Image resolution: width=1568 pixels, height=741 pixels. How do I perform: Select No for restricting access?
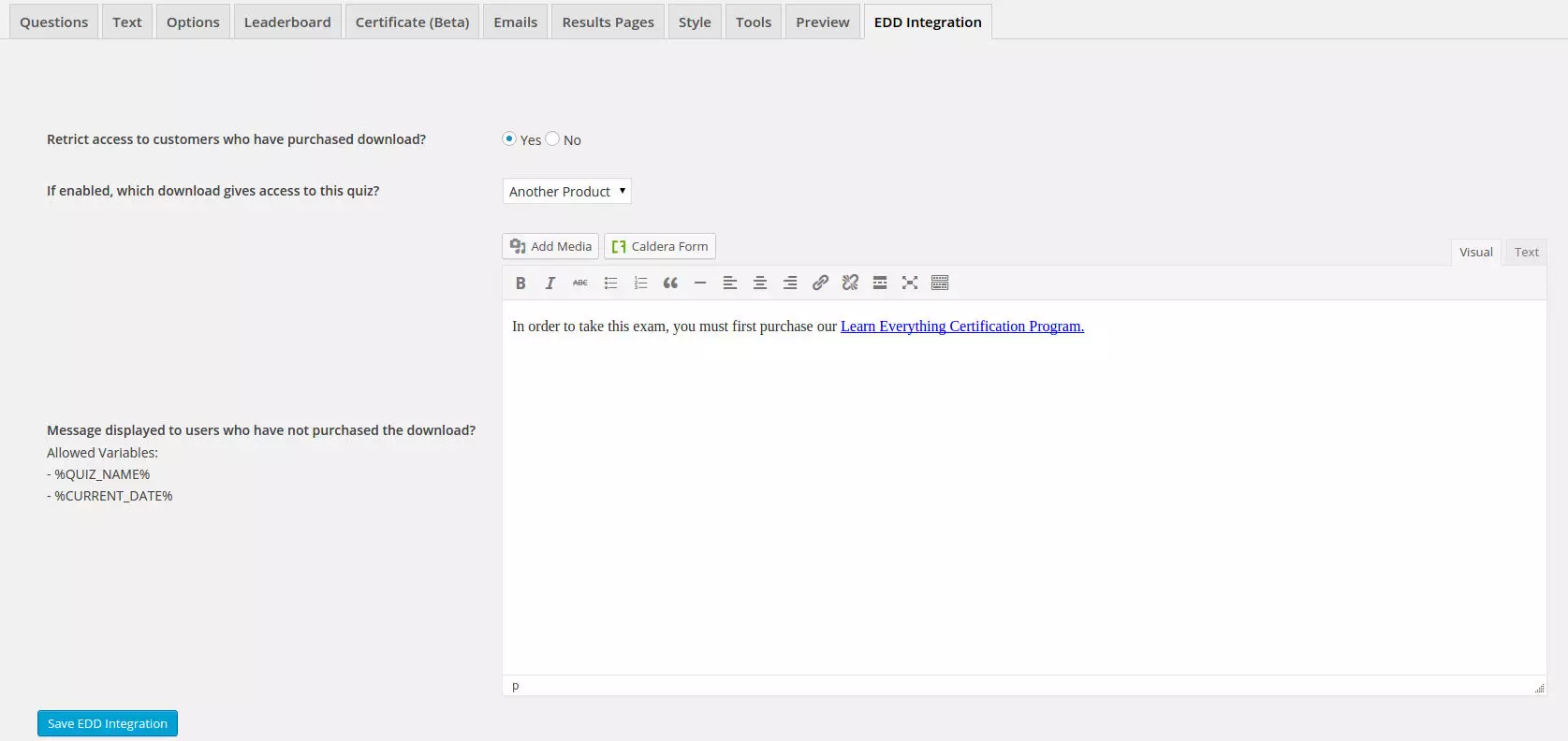pyautogui.click(x=552, y=138)
